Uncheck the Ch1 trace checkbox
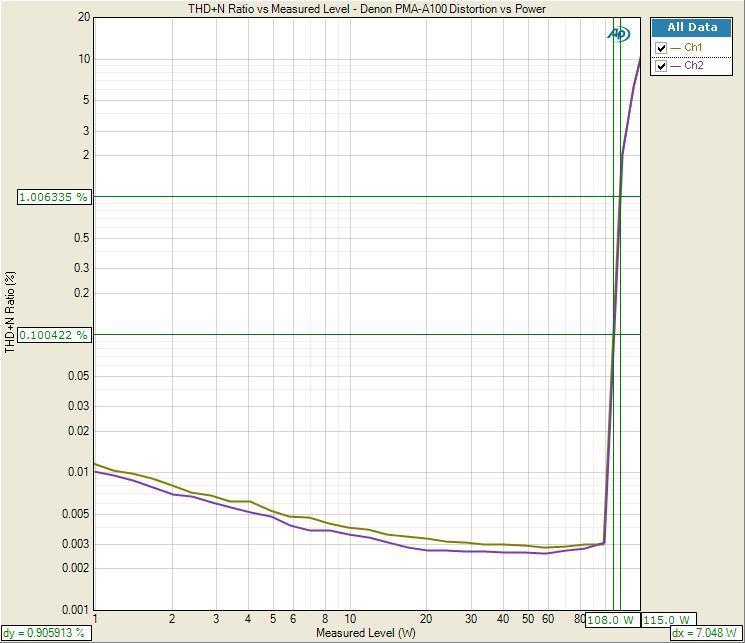 coord(661,48)
